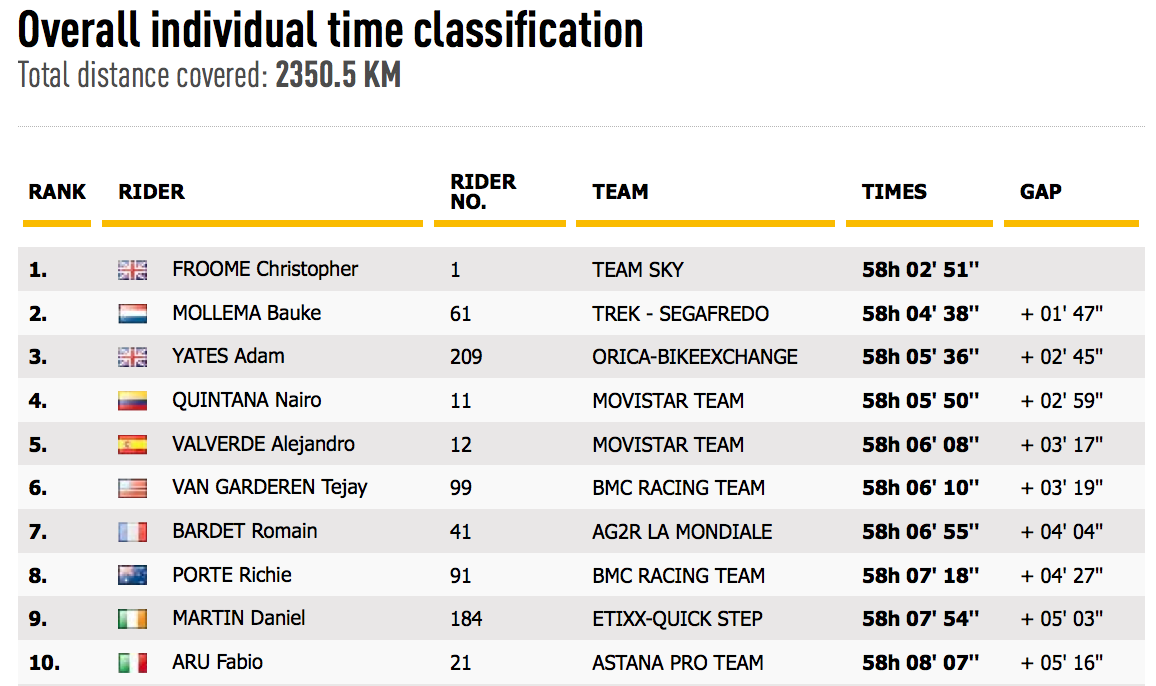
Task: Select the TREK - SEGAFREDO team name
Action: click(680, 314)
